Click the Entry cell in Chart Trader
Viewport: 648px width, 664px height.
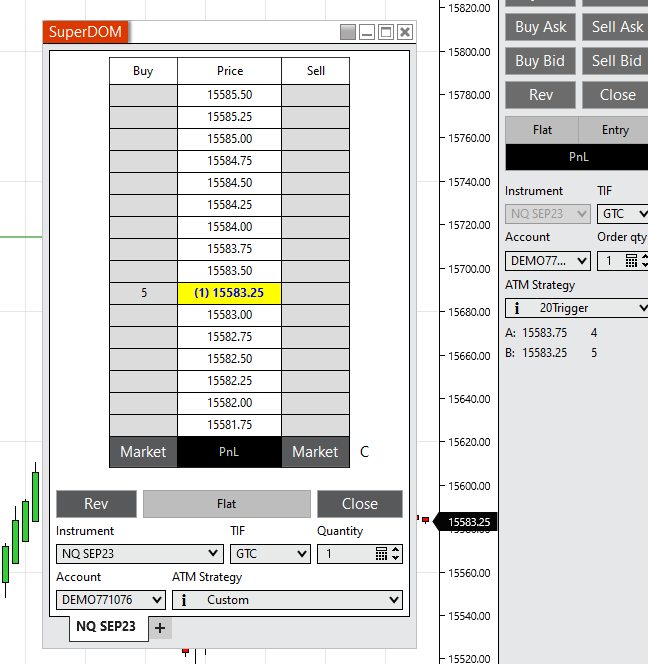click(x=614, y=130)
